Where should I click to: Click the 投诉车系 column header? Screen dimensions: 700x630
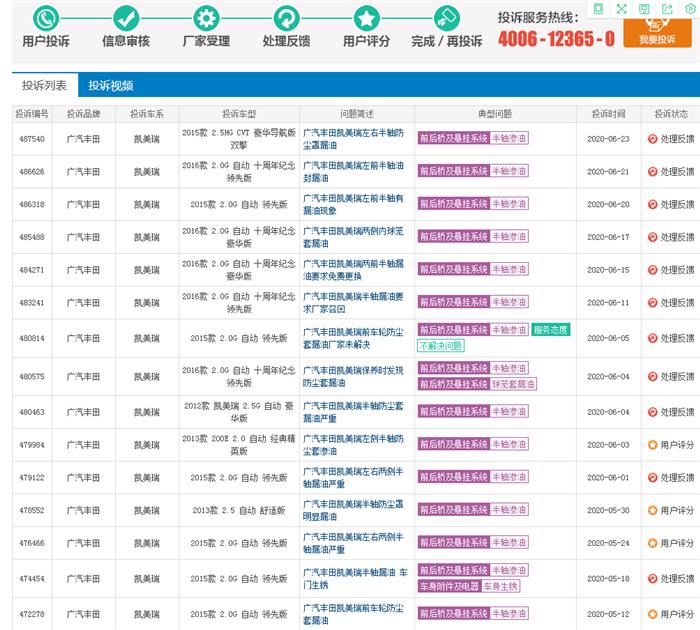tap(147, 114)
